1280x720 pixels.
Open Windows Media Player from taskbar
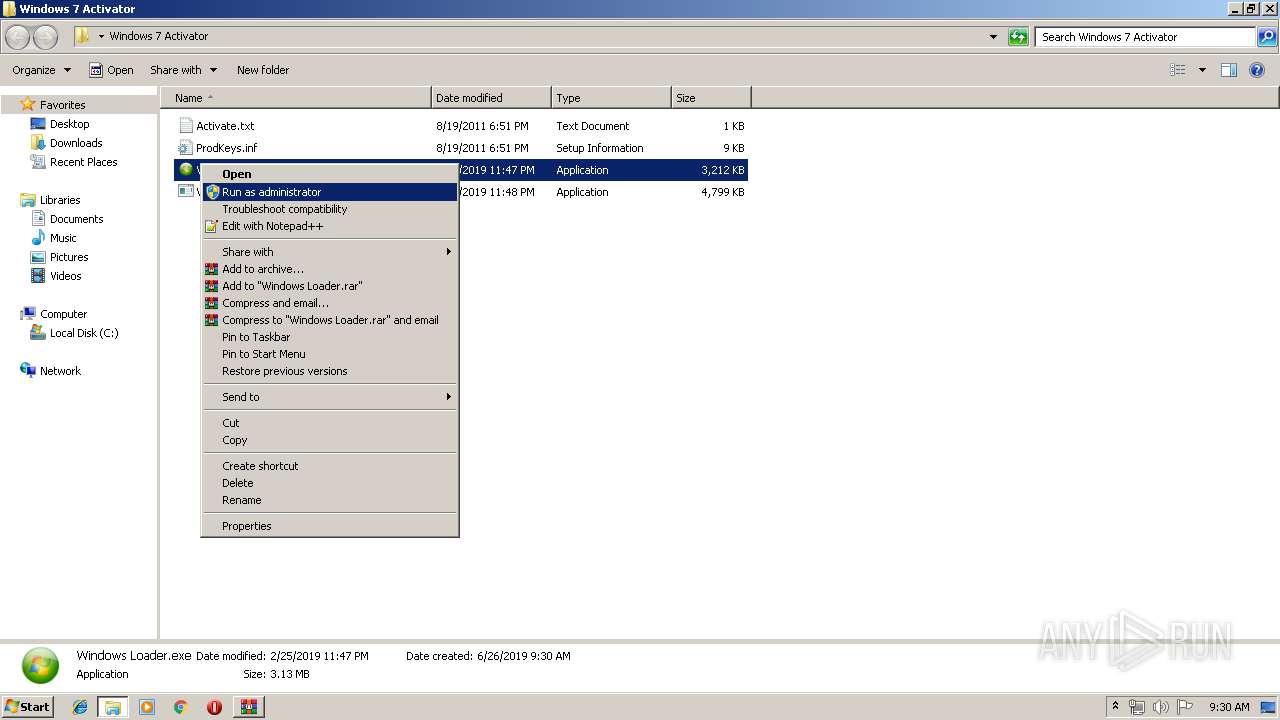point(147,707)
